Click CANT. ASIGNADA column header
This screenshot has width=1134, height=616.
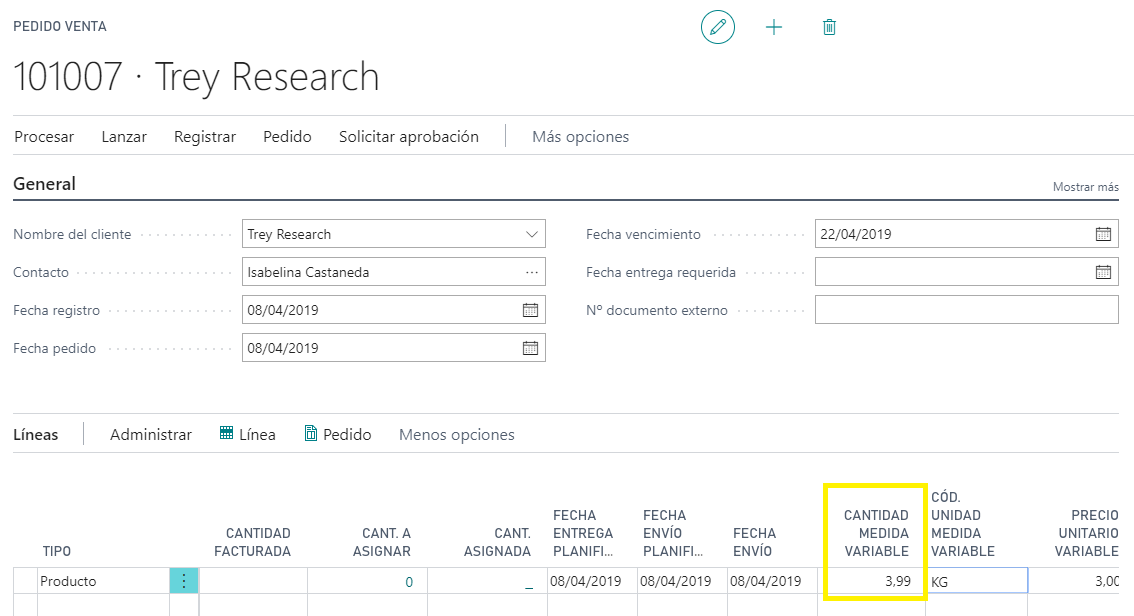(498, 542)
